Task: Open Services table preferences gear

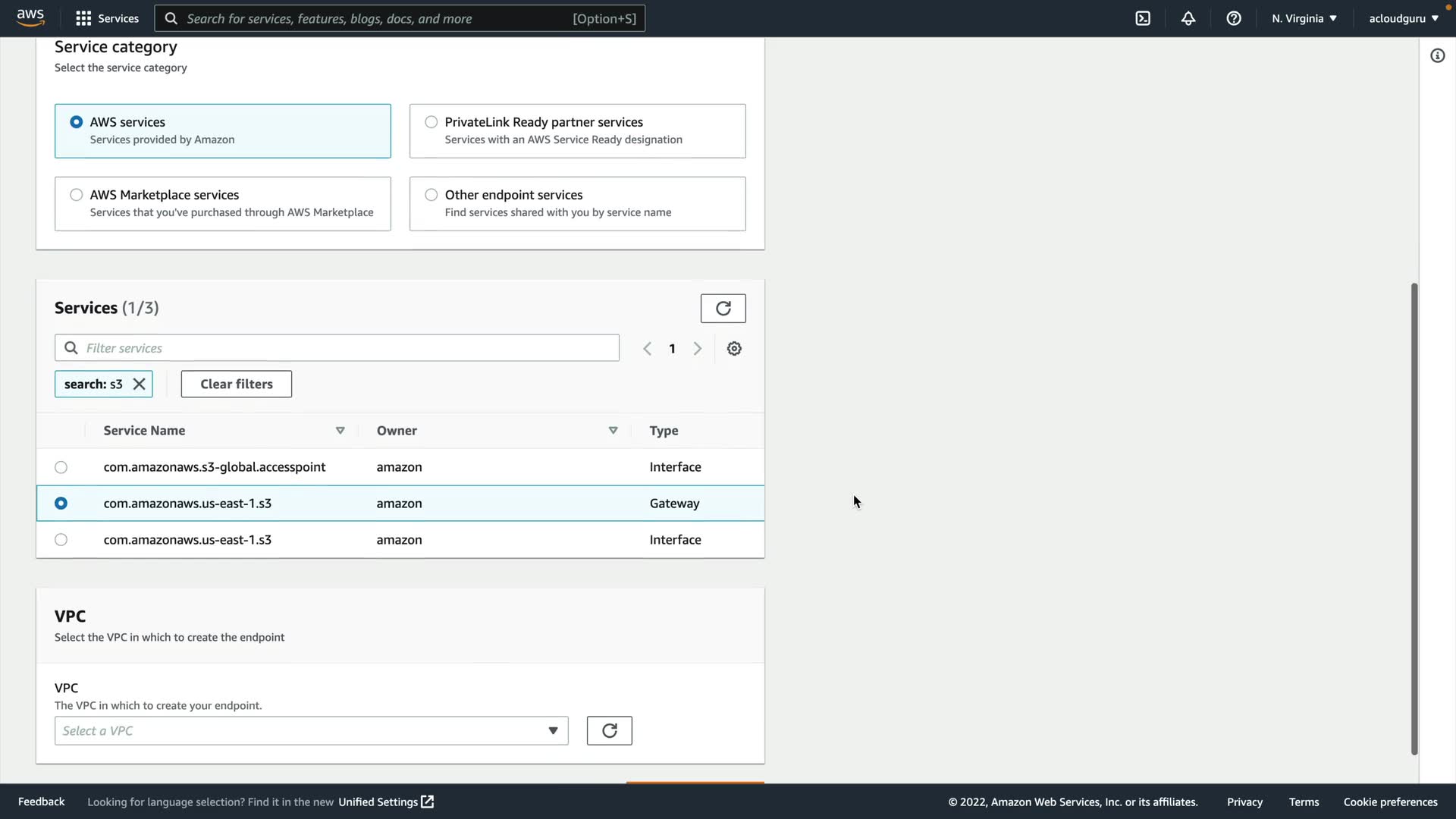Action: click(734, 348)
